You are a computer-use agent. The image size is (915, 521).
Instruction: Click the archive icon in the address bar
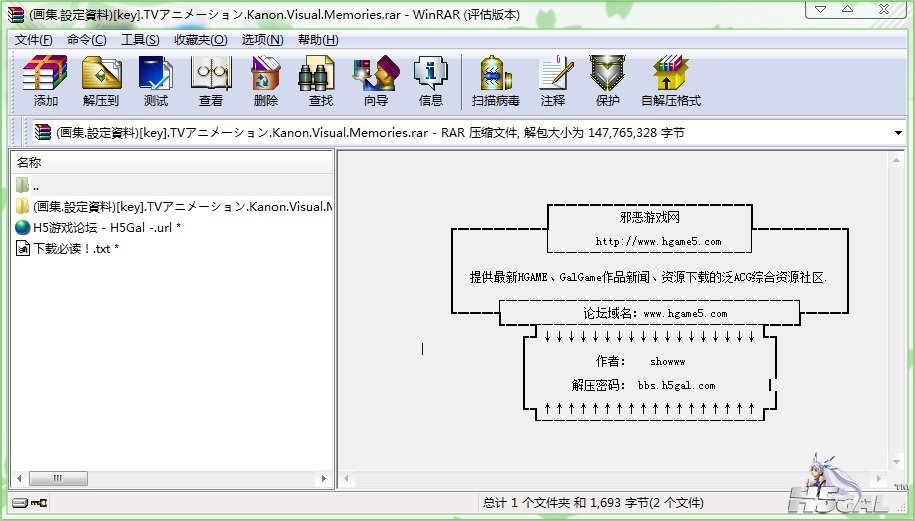click(x=42, y=132)
